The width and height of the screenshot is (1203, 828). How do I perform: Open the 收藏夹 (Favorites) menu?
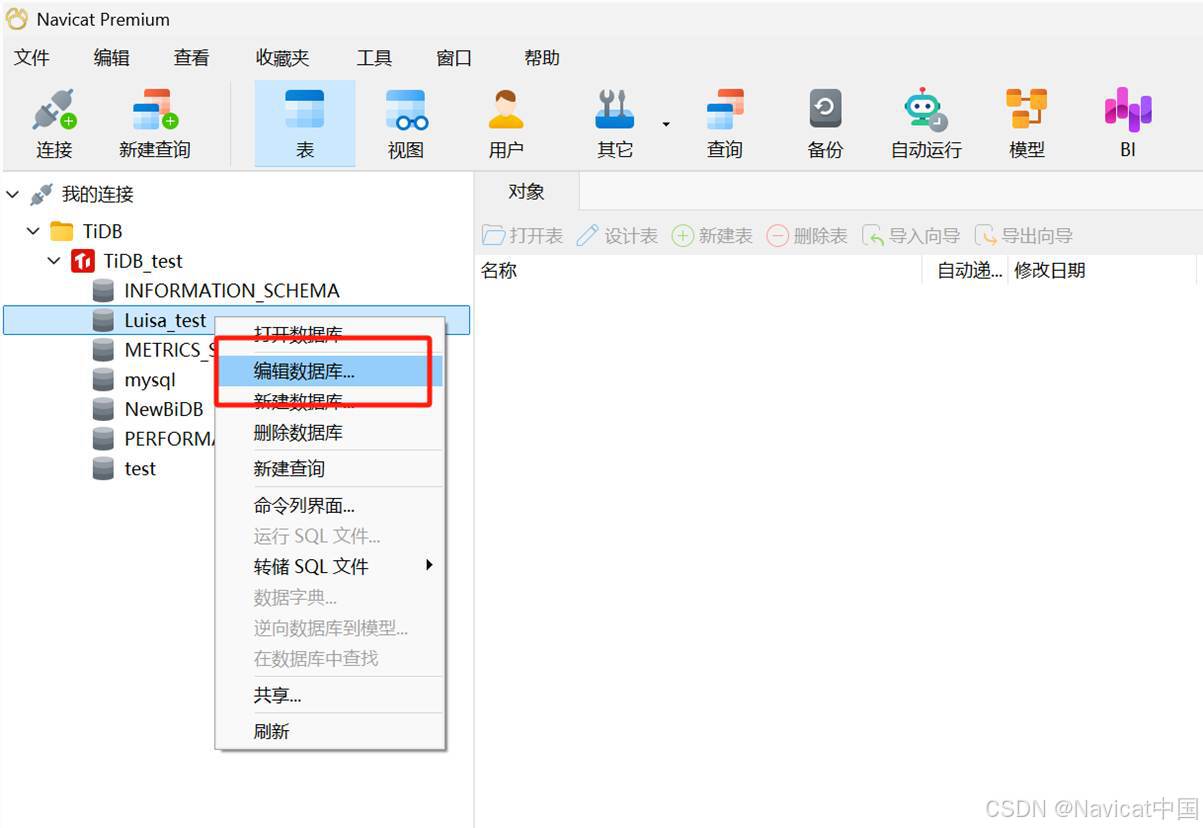[x=283, y=58]
